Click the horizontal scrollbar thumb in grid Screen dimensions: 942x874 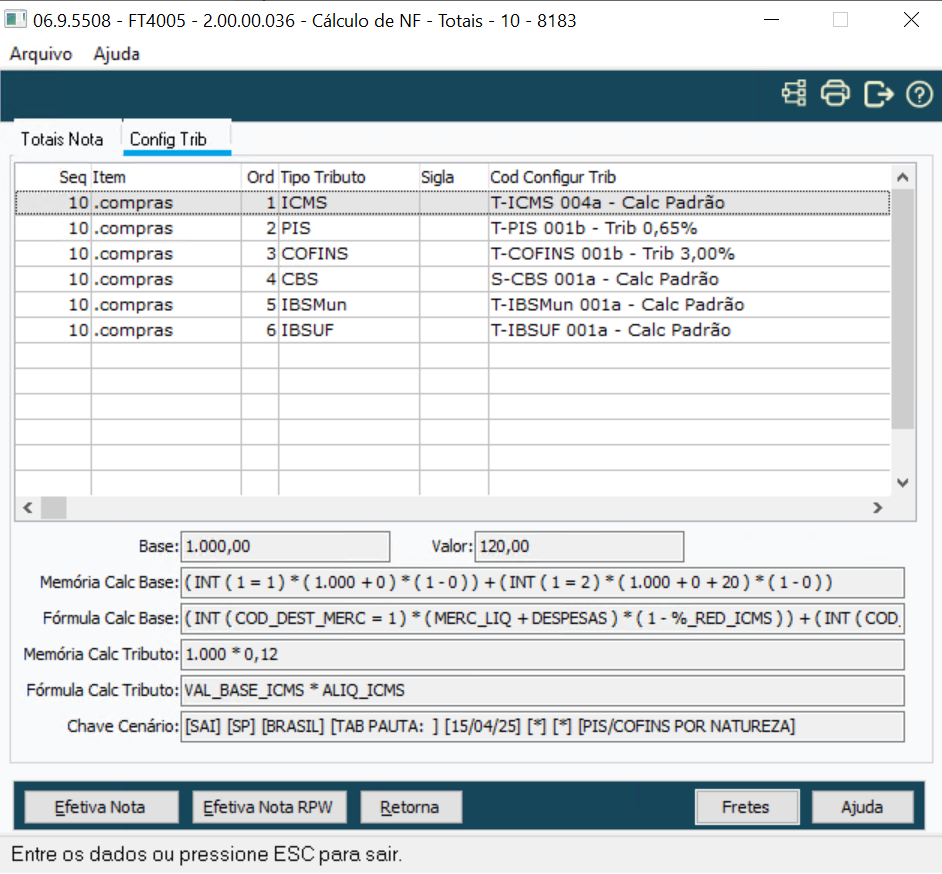pos(53,508)
